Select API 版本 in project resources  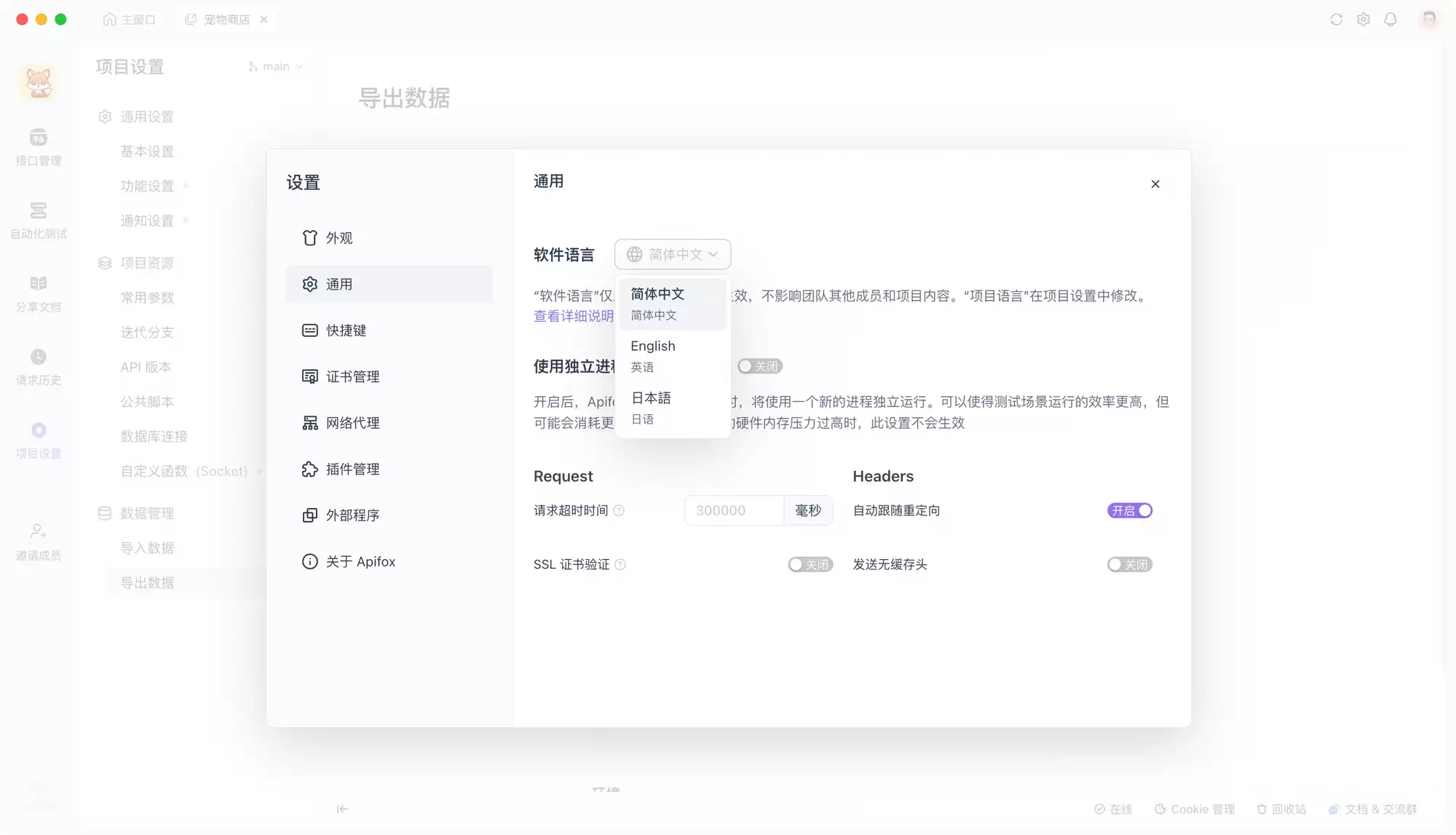146,367
